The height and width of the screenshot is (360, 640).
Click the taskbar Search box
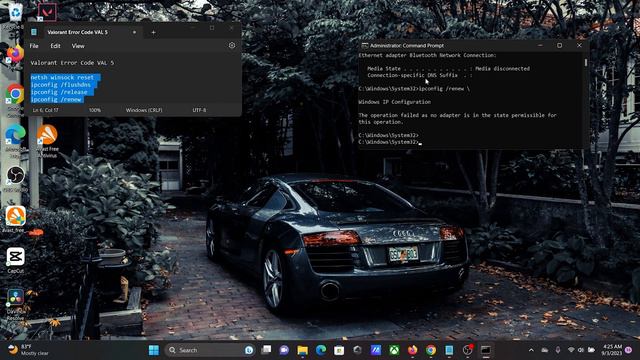(x=210, y=350)
